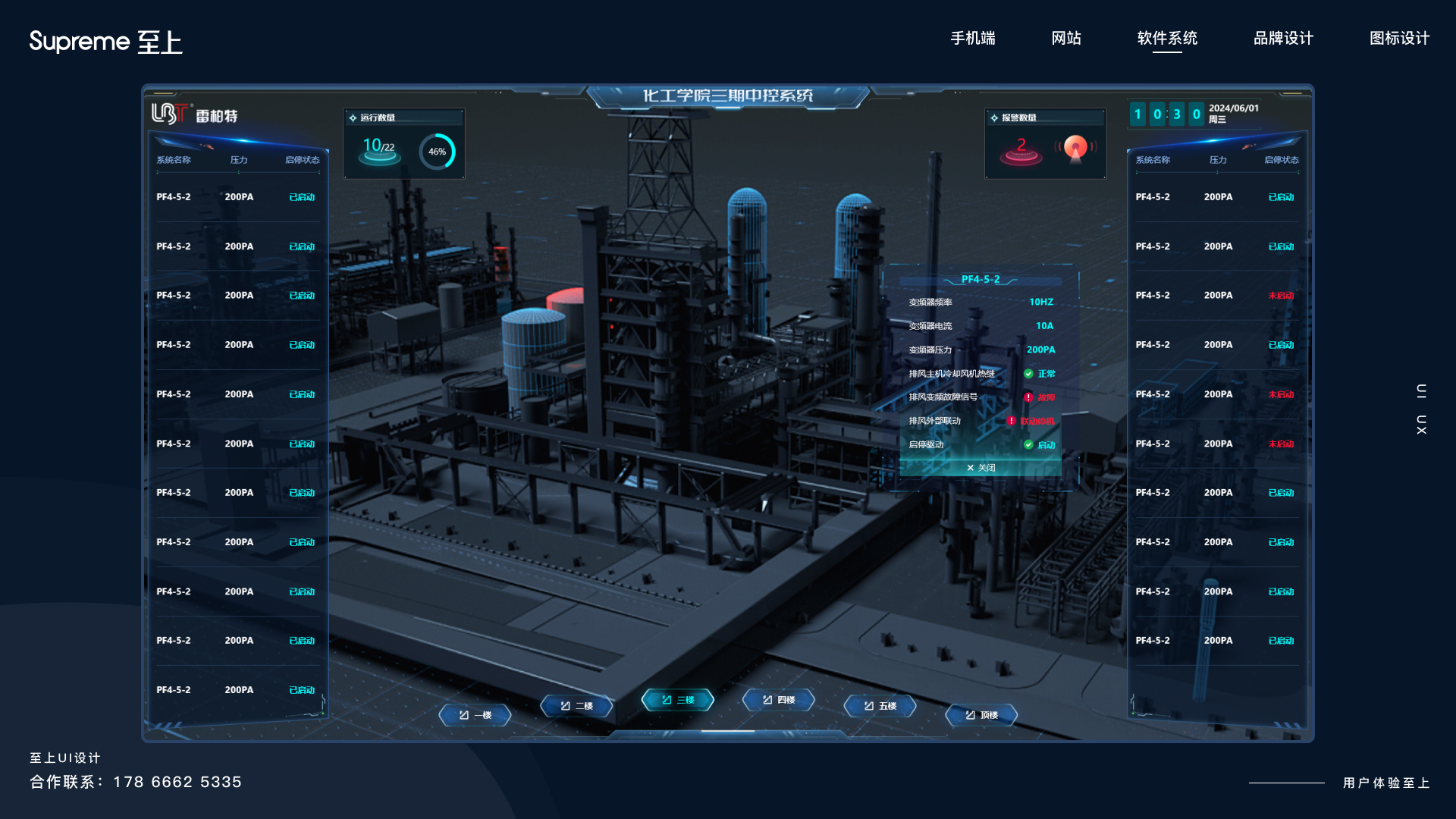Switch to the 四楼 floor view
The width and height of the screenshot is (1456, 819).
click(779, 700)
